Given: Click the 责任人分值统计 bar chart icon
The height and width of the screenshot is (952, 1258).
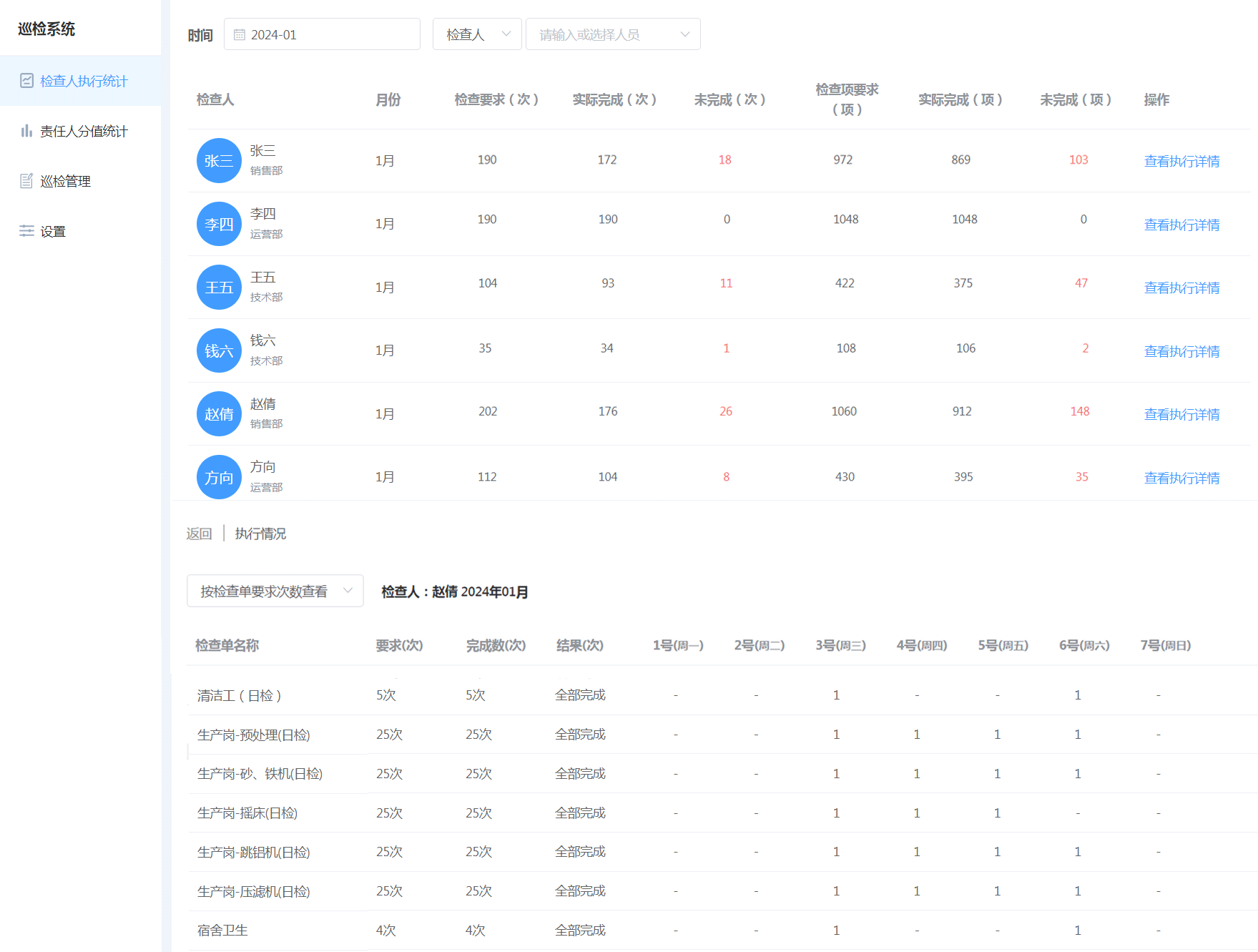Looking at the screenshot, I should 27,131.
